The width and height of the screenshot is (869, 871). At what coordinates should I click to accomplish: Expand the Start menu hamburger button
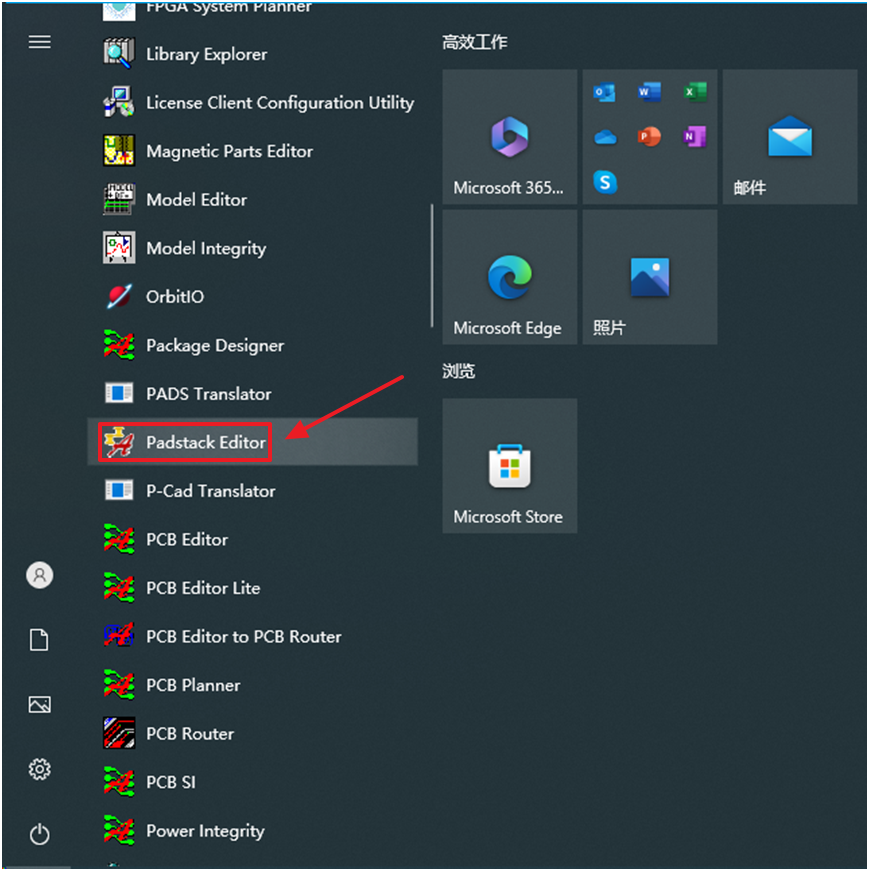(40, 42)
